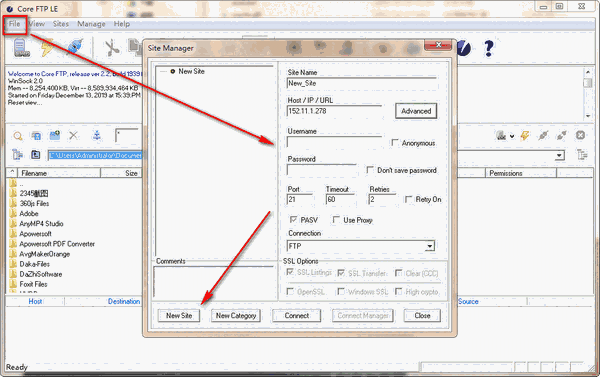Click the remote pane yellow lightning quick connect icon
Screen dimensions: 600x377
click(x=525, y=135)
